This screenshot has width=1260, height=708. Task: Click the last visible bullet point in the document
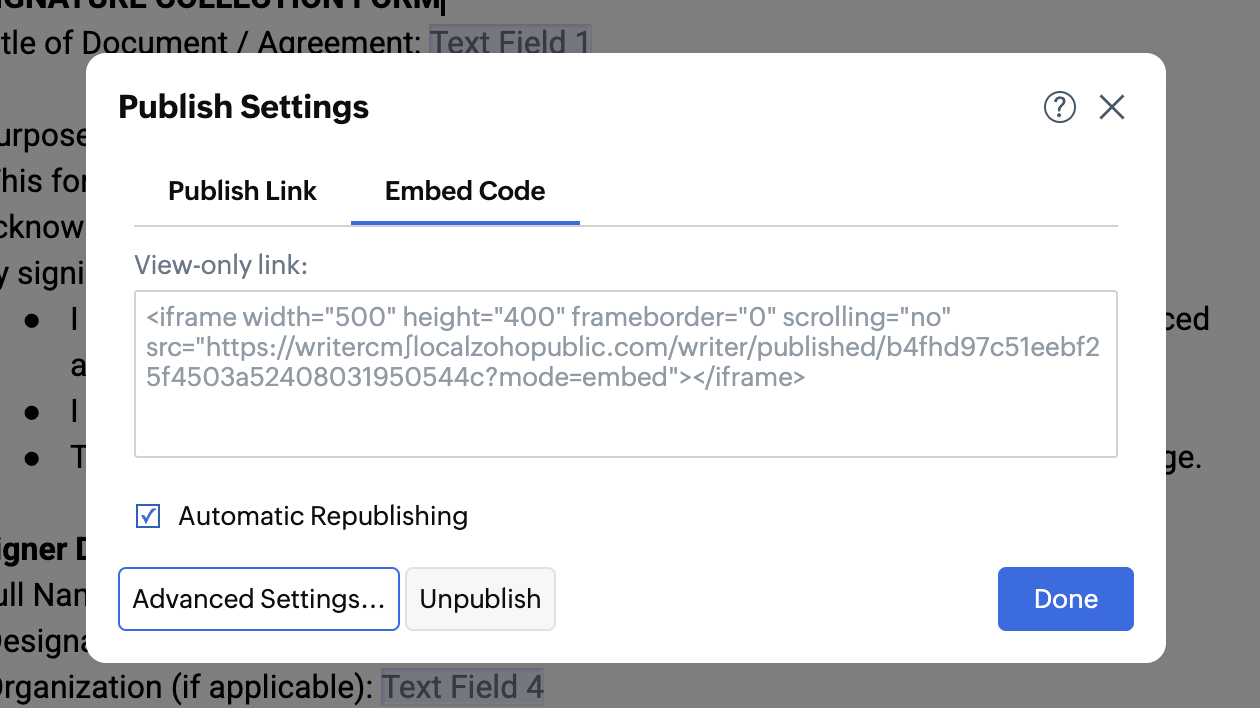(33, 458)
